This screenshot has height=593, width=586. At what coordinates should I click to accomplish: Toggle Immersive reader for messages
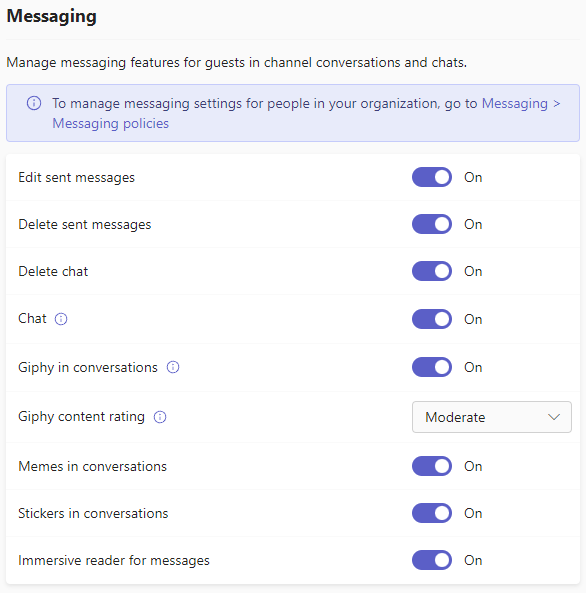pos(432,560)
